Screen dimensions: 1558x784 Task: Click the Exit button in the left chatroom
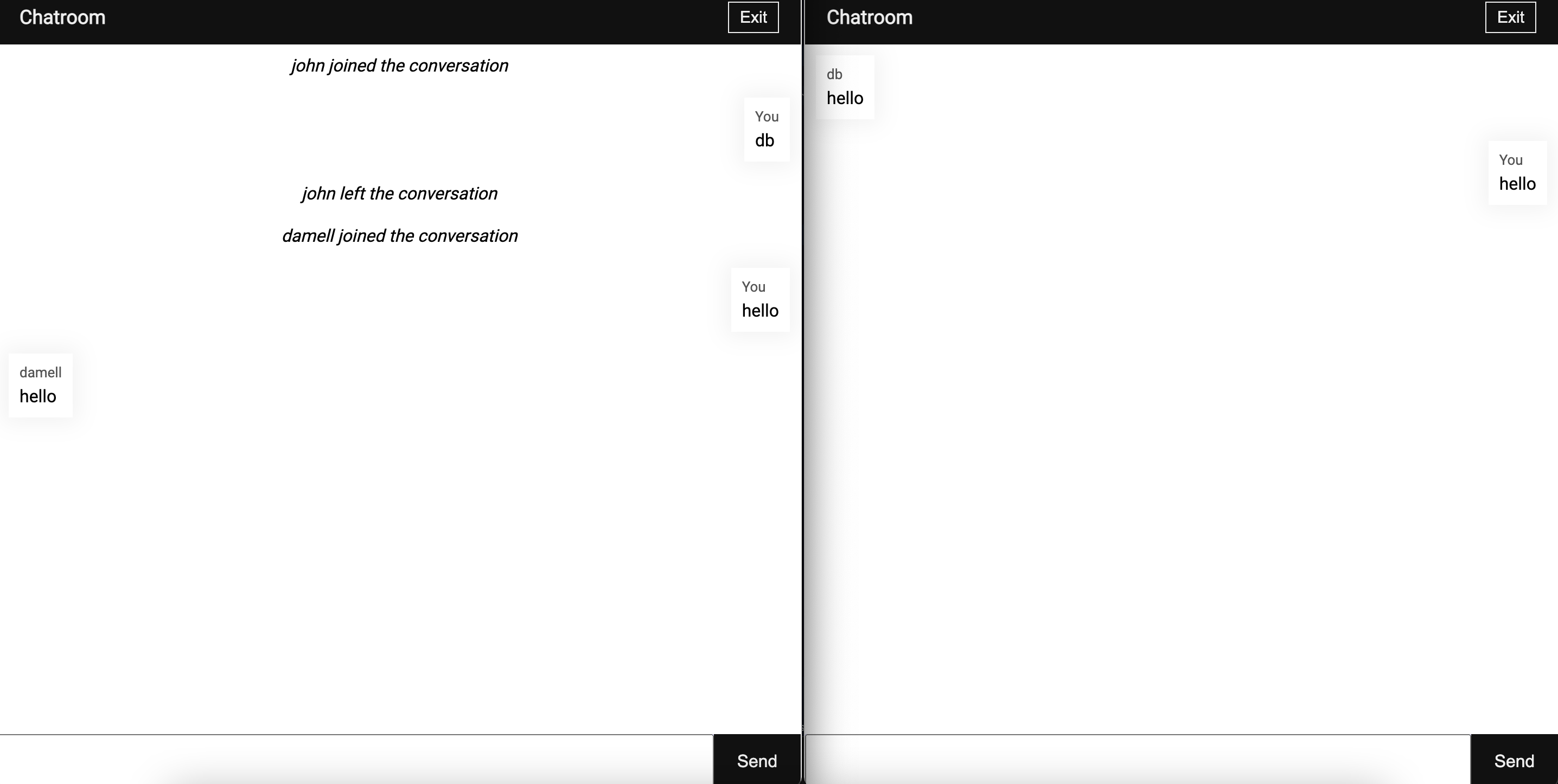click(753, 17)
